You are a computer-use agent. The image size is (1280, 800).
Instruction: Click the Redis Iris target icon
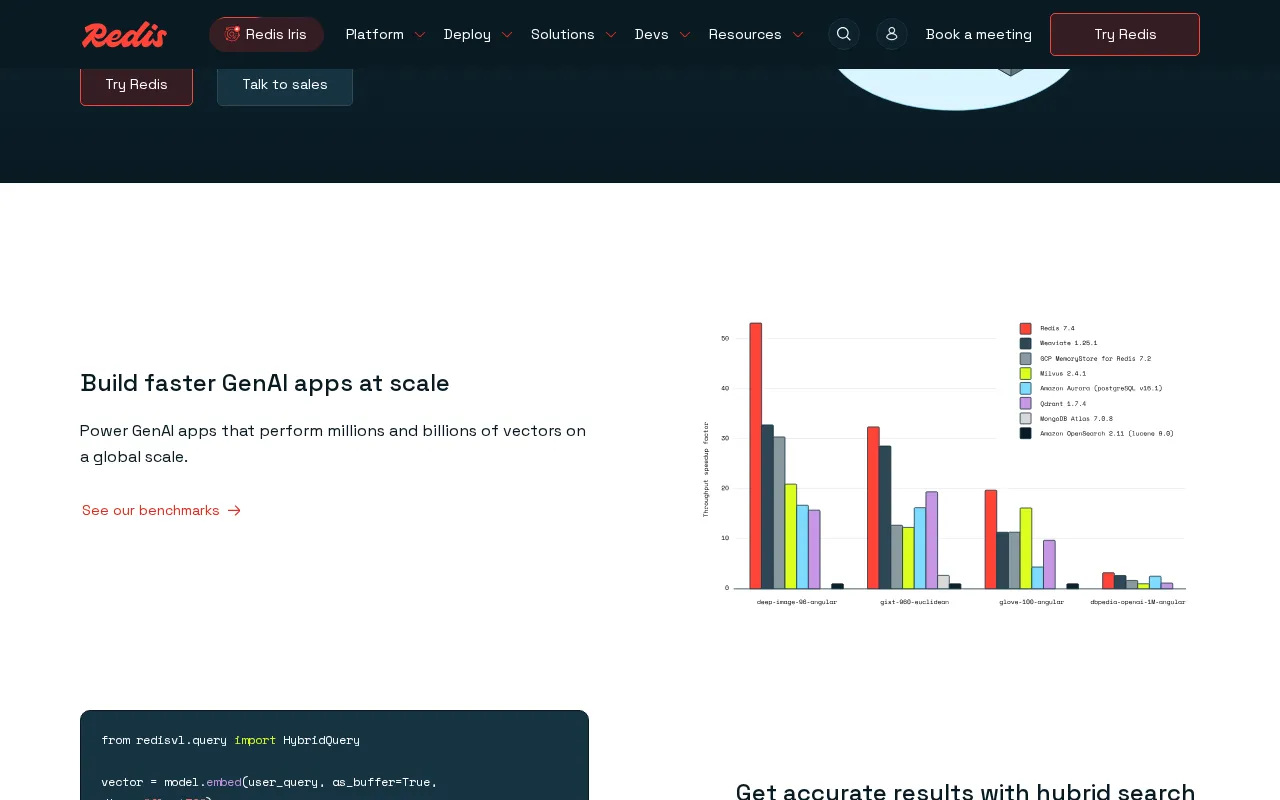click(x=233, y=34)
